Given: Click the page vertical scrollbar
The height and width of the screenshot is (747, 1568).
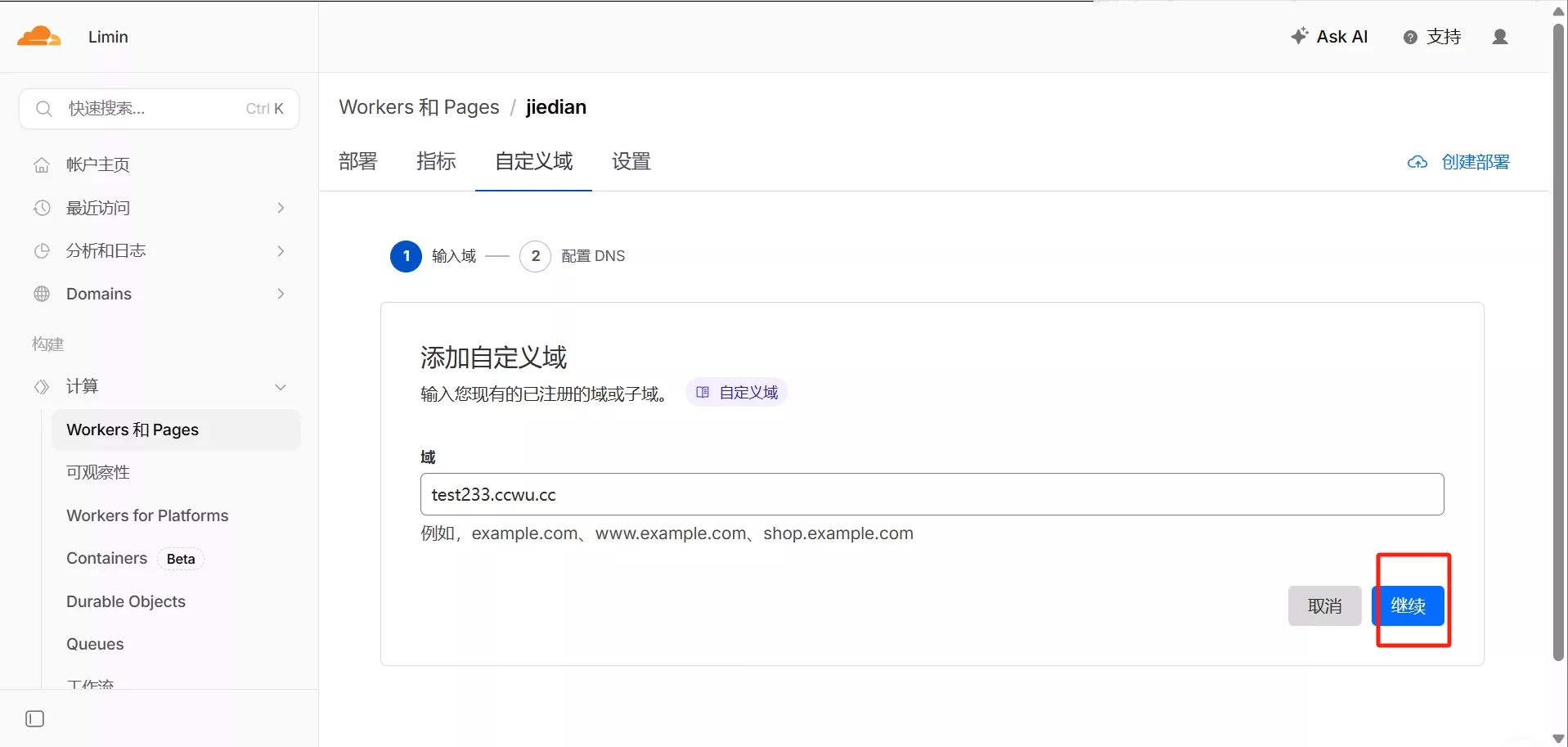Looking at the screenshot, I should tap(1559, 342).
